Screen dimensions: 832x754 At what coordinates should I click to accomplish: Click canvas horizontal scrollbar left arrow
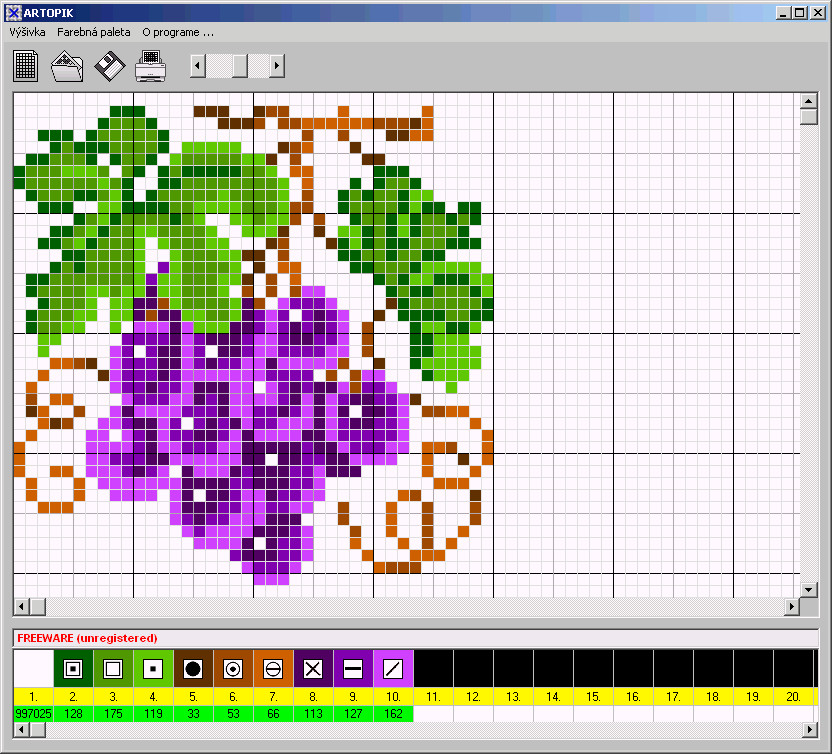pyautogui.click(x=21, y=606)
